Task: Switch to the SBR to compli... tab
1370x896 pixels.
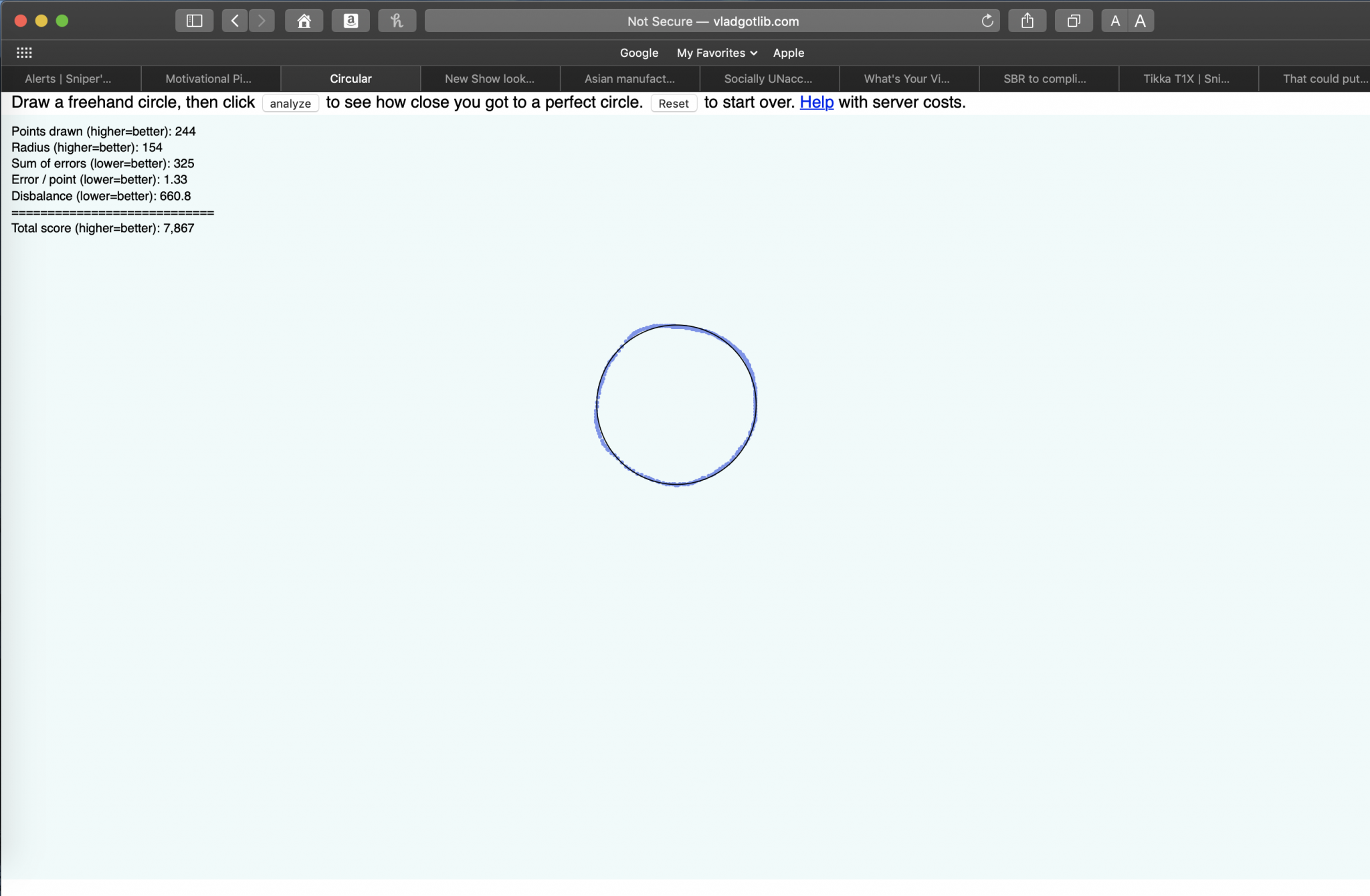Action: (1050, 79)
